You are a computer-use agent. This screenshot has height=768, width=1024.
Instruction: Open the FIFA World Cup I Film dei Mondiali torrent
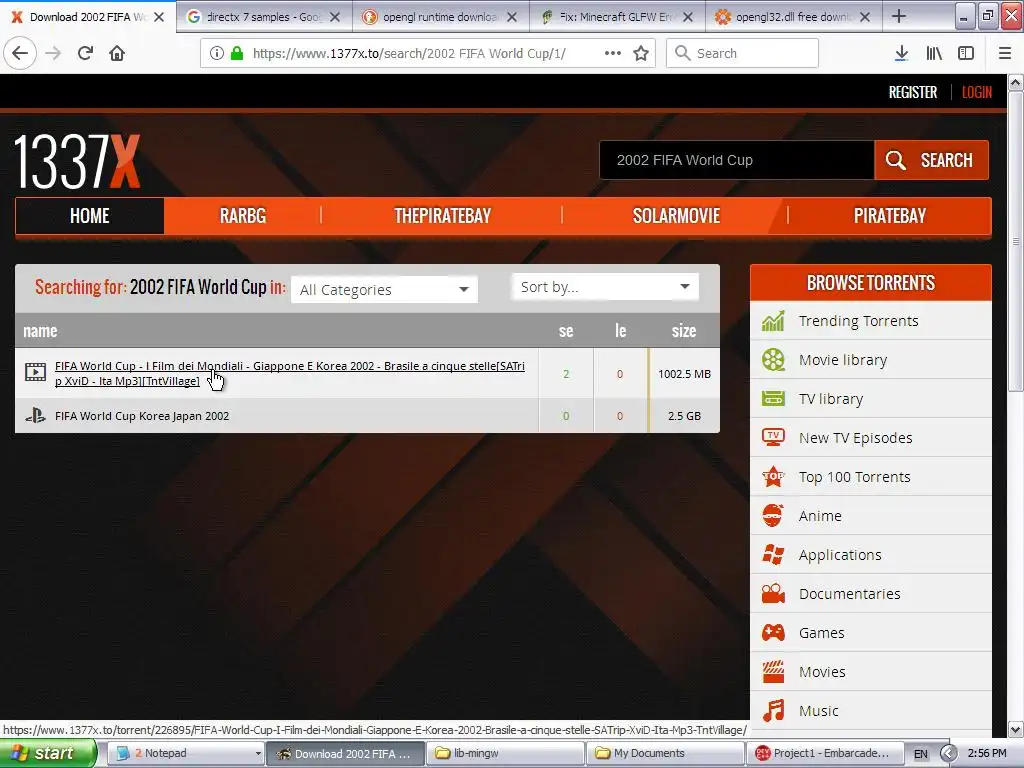click(x=289, y=374)
